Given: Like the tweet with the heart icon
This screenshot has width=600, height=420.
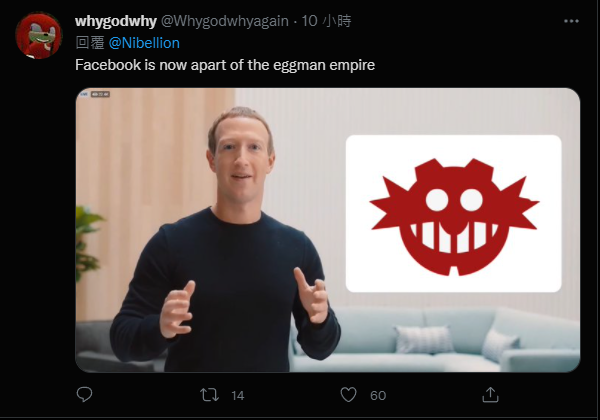Looking at the screenshot, I should (x=348, y=395).
